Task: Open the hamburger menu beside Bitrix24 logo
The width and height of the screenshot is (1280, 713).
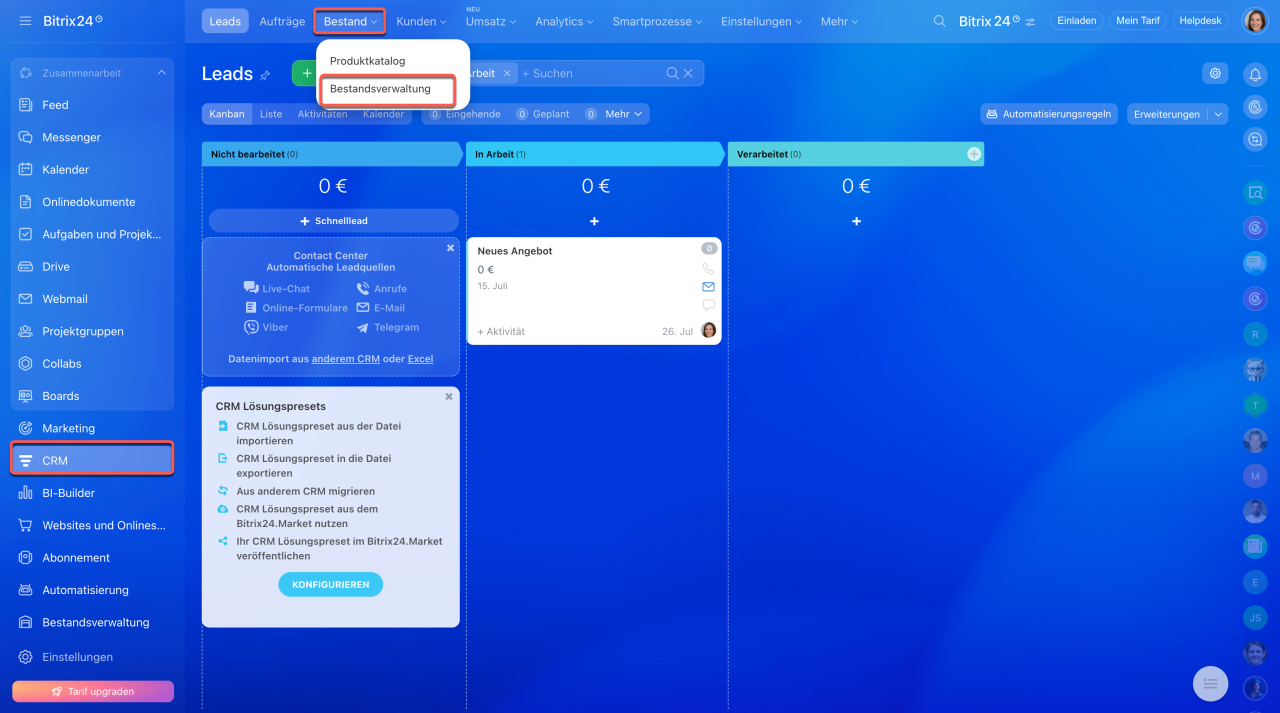Action: tap(25, 21)
